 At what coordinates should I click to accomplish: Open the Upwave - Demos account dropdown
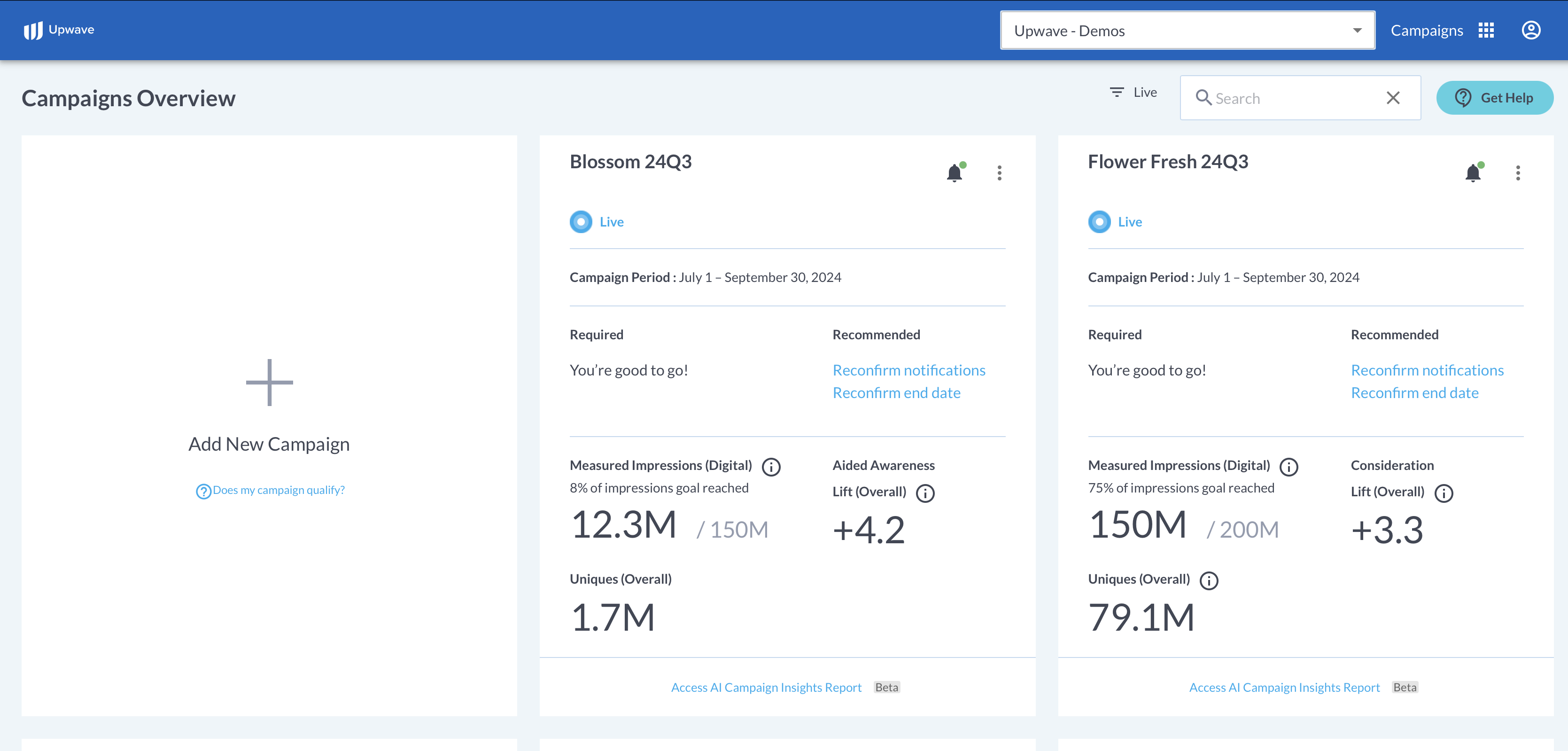pyautogui.click(x=1187, y=31)
